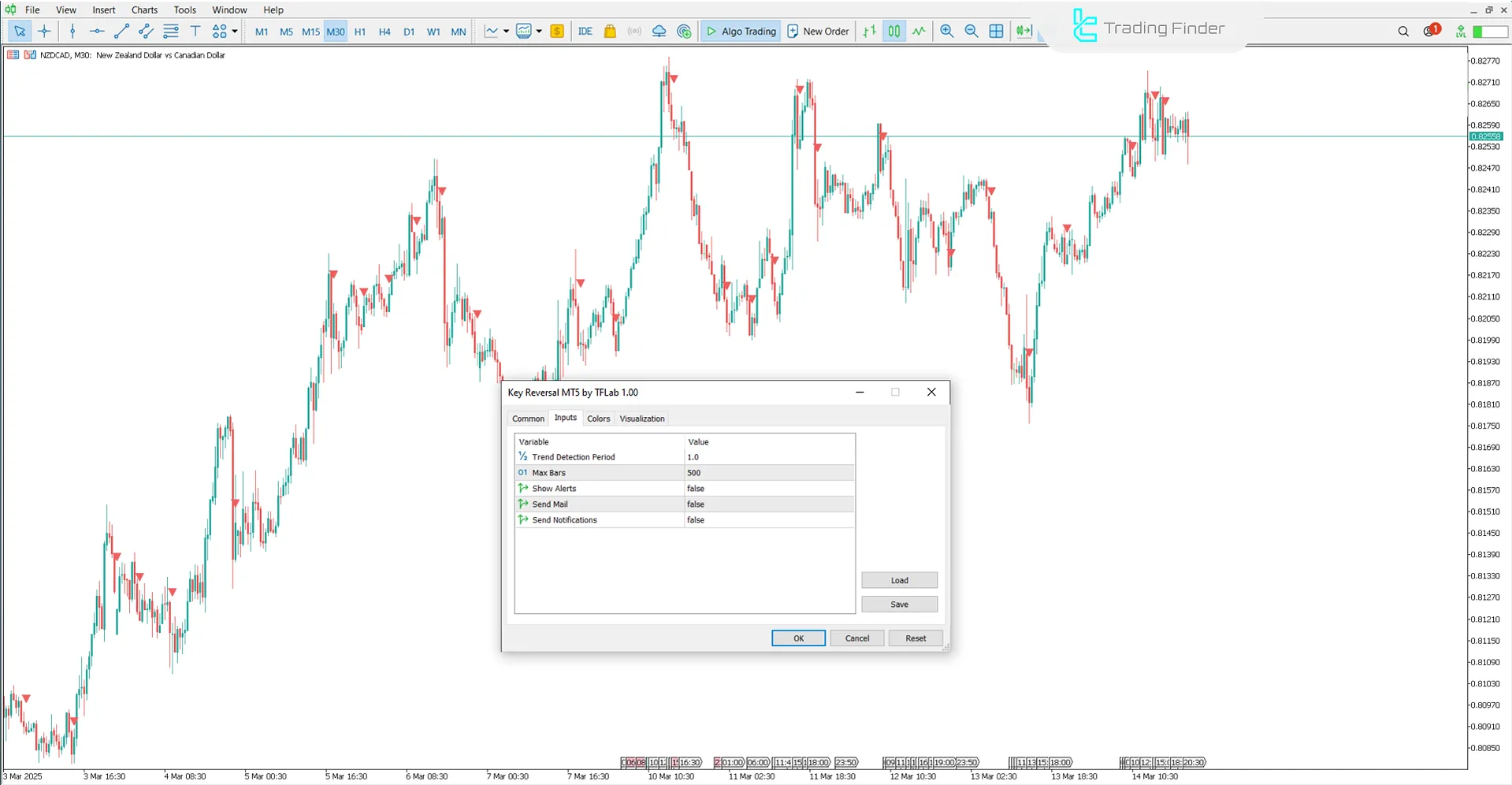The height and width of the screenshot is (785, 1512).
Task: Load a saved settings preset
Action: (898, 579)
